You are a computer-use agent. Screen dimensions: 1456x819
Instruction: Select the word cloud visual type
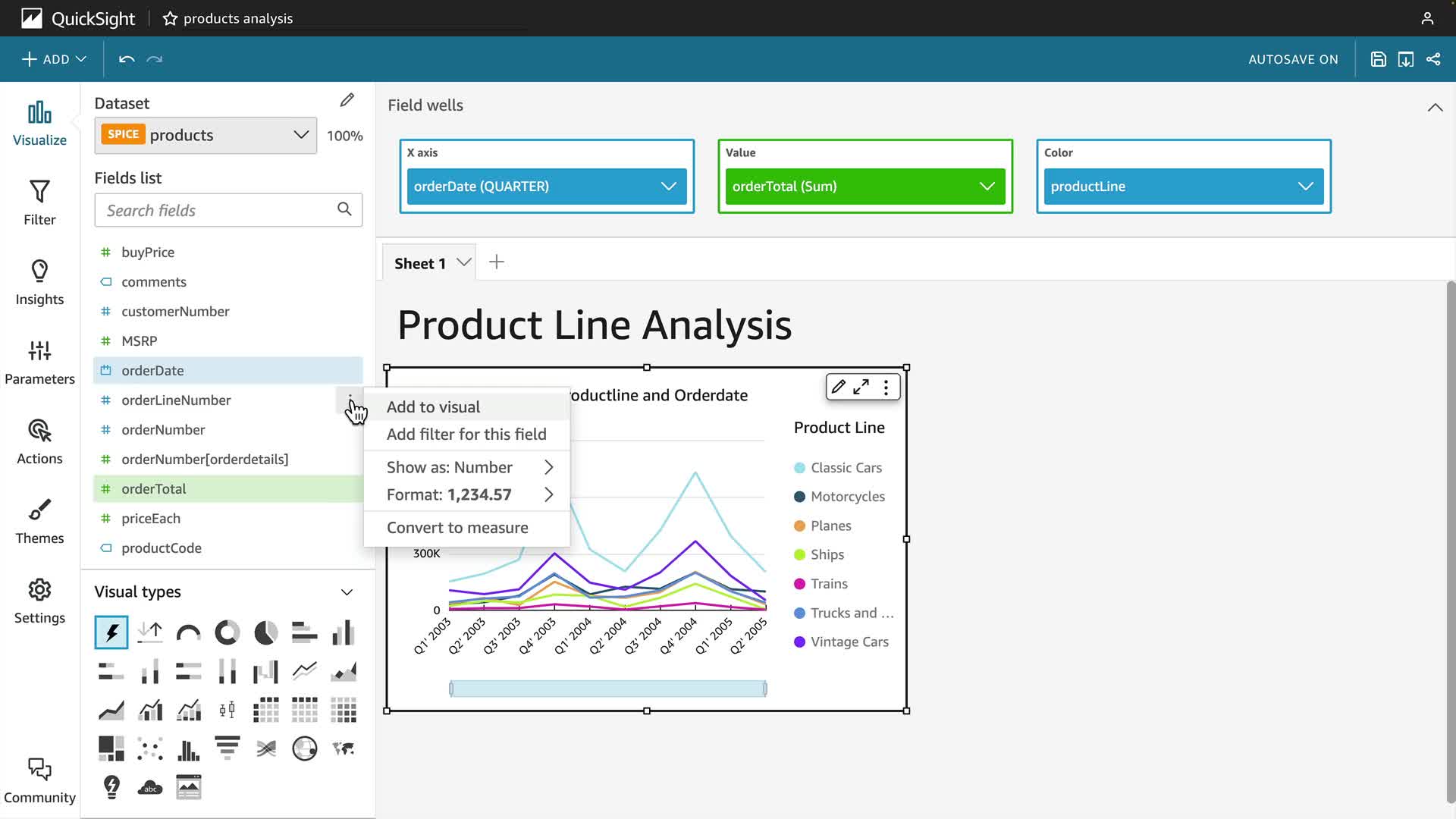click(x=150, y=787)
